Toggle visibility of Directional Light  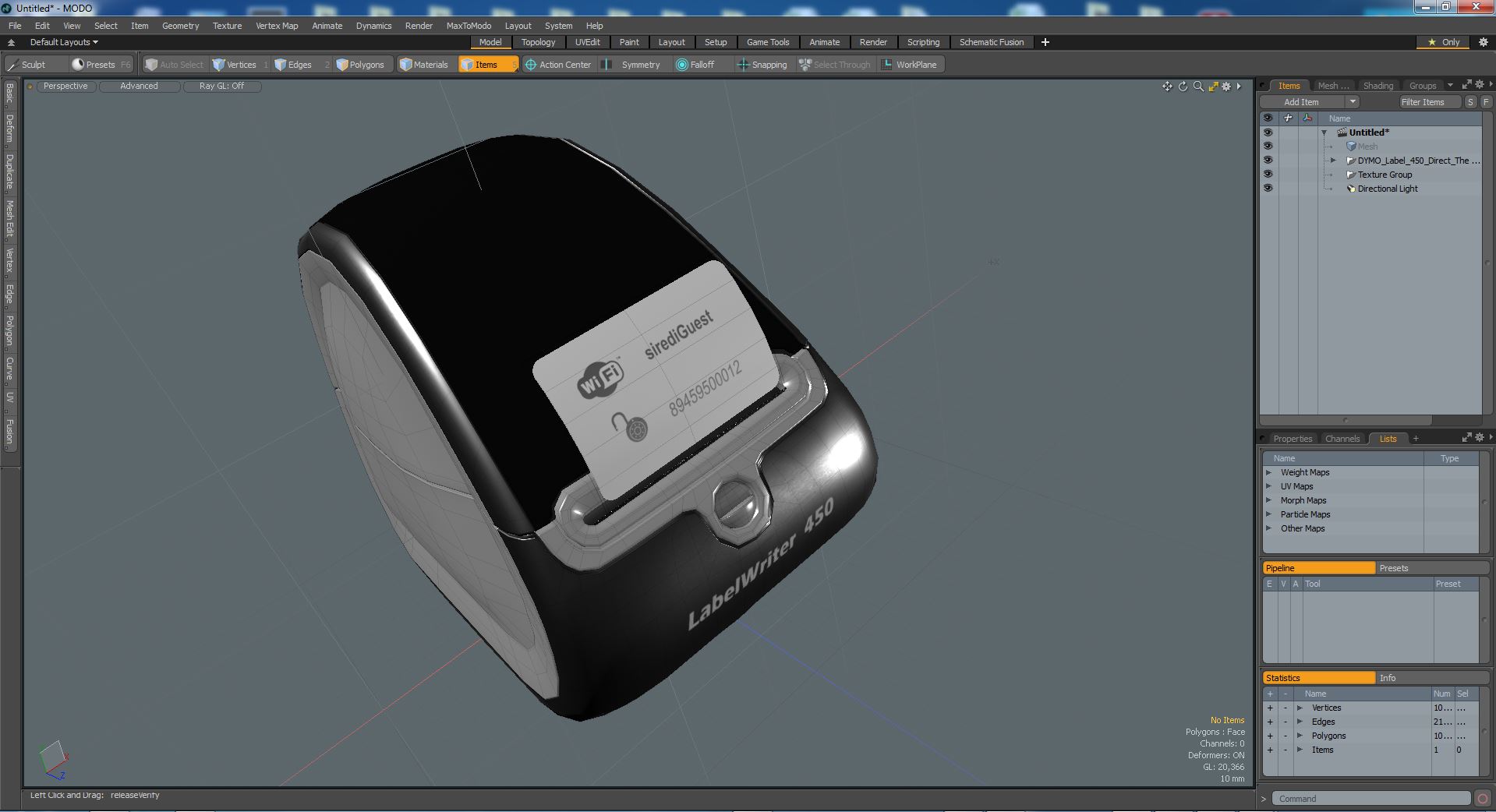[1268, 189]
